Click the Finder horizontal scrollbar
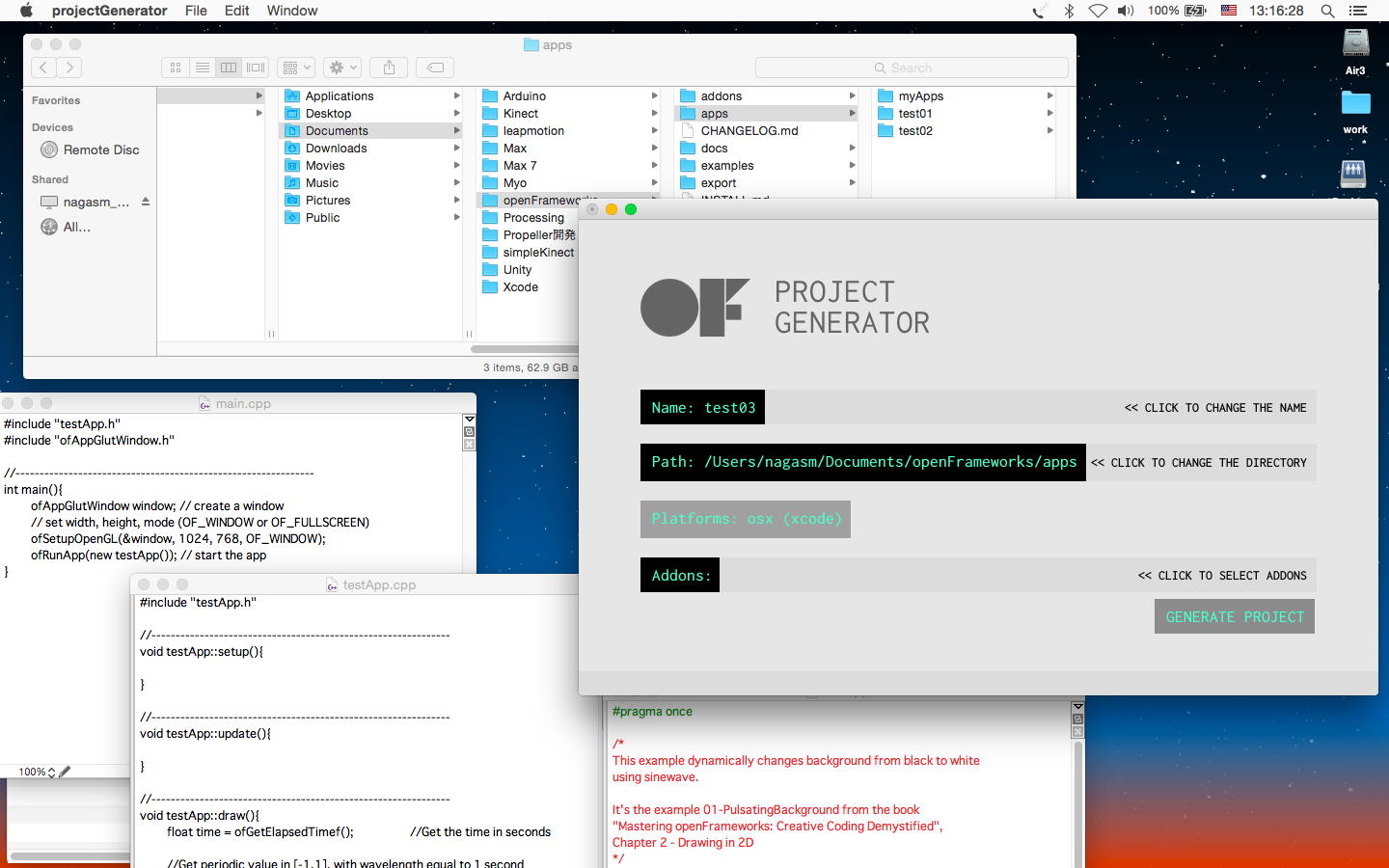The width and height of the screenshot is (1389, 868). click(x=525, y=349)
